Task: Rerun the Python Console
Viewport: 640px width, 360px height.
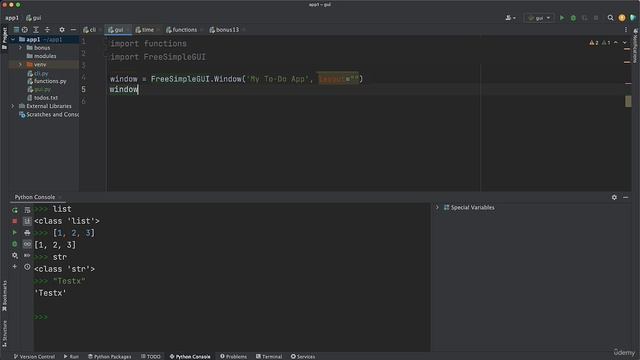Action: 15,210
